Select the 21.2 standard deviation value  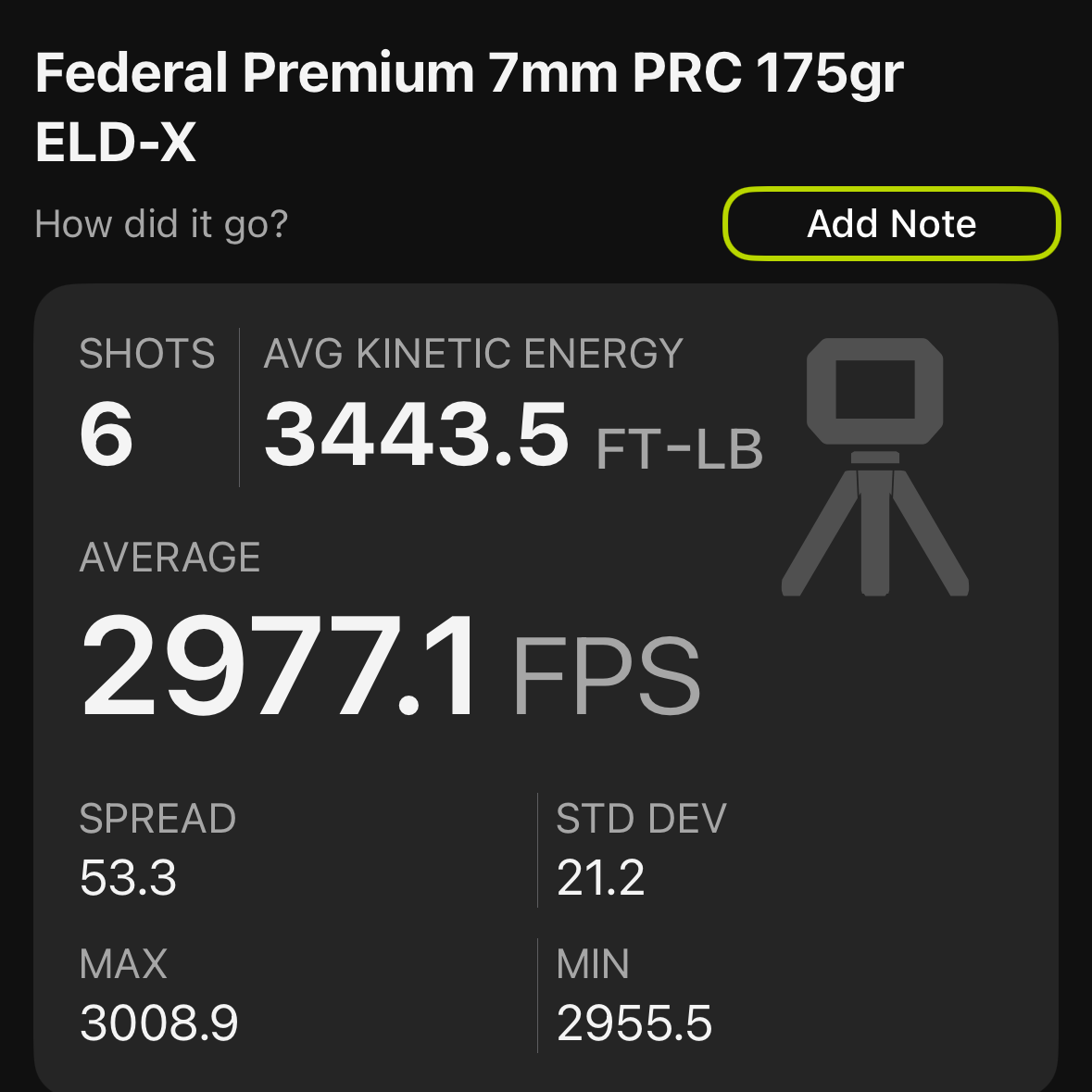click(600, 877)
